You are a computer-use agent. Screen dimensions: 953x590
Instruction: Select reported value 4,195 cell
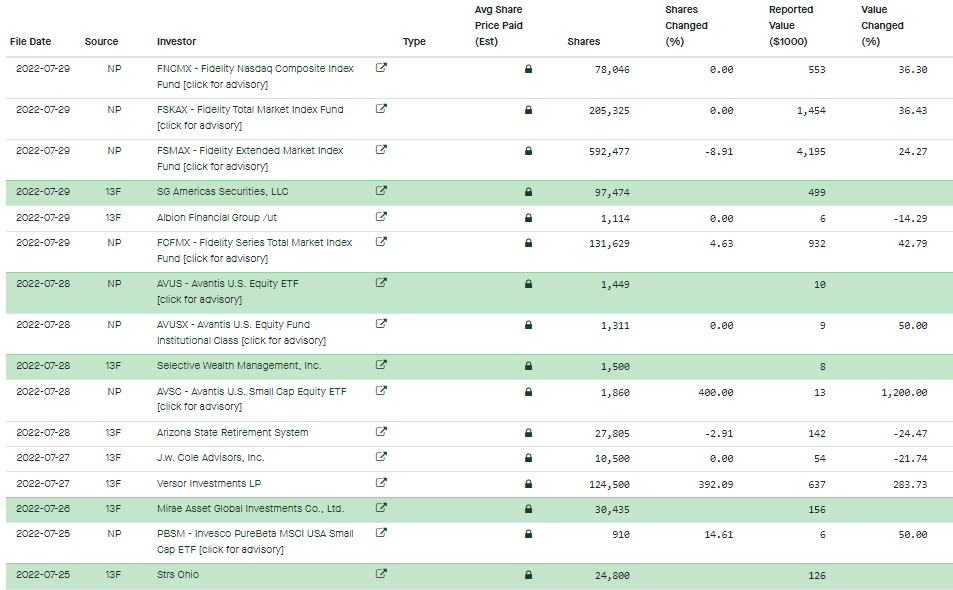[x=811, y=151]
